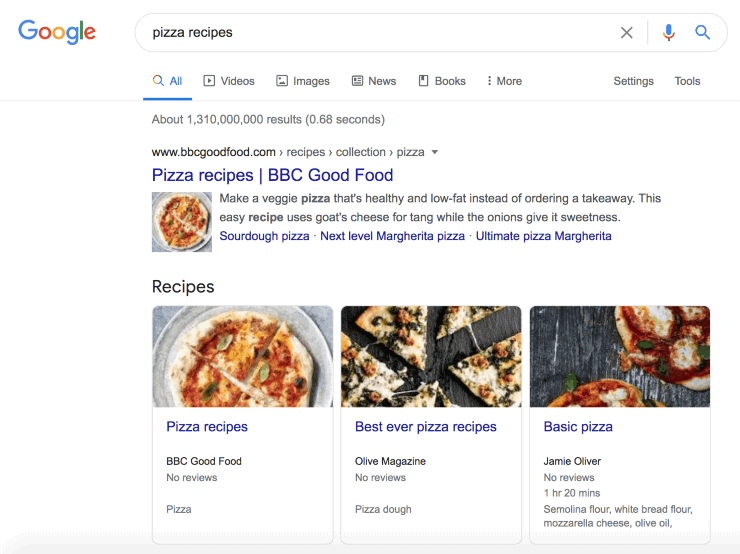Screen dimensions: 740x554
Task: Expand the arrow beside the bbcgoodfood URL
Action: coord(434,153)
